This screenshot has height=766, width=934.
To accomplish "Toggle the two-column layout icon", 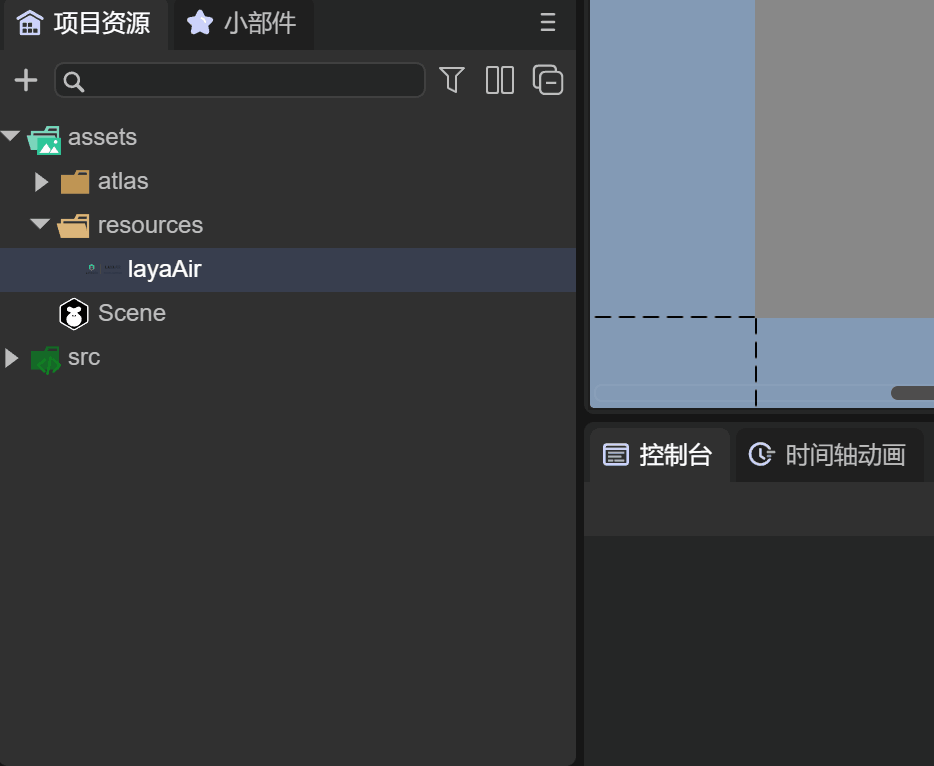I will 500,80.
